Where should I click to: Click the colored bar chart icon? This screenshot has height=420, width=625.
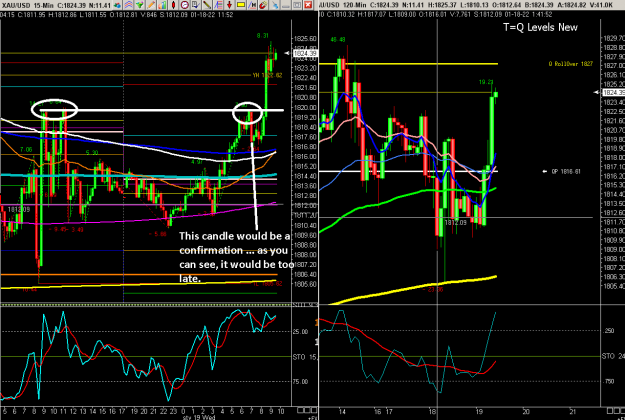click(x=162, y=5)
